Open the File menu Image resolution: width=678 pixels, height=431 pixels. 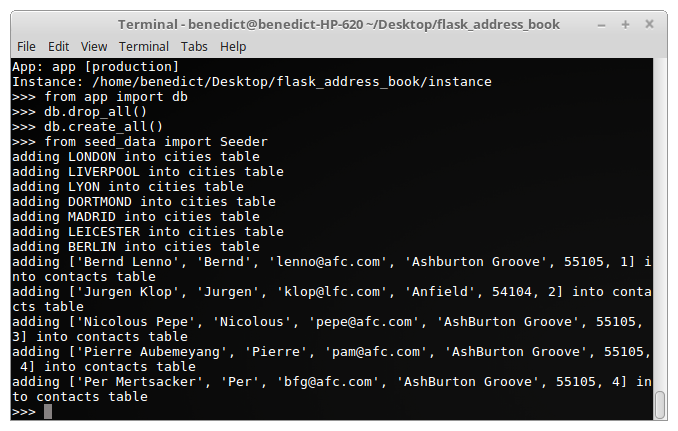[26, 46]
